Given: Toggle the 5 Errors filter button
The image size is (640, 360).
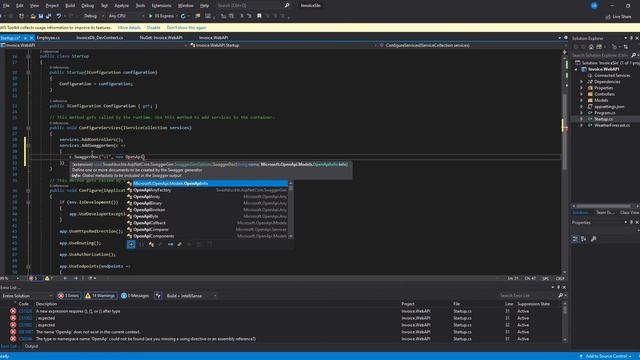Looking at the screenshot, I should tap(68, 296).
